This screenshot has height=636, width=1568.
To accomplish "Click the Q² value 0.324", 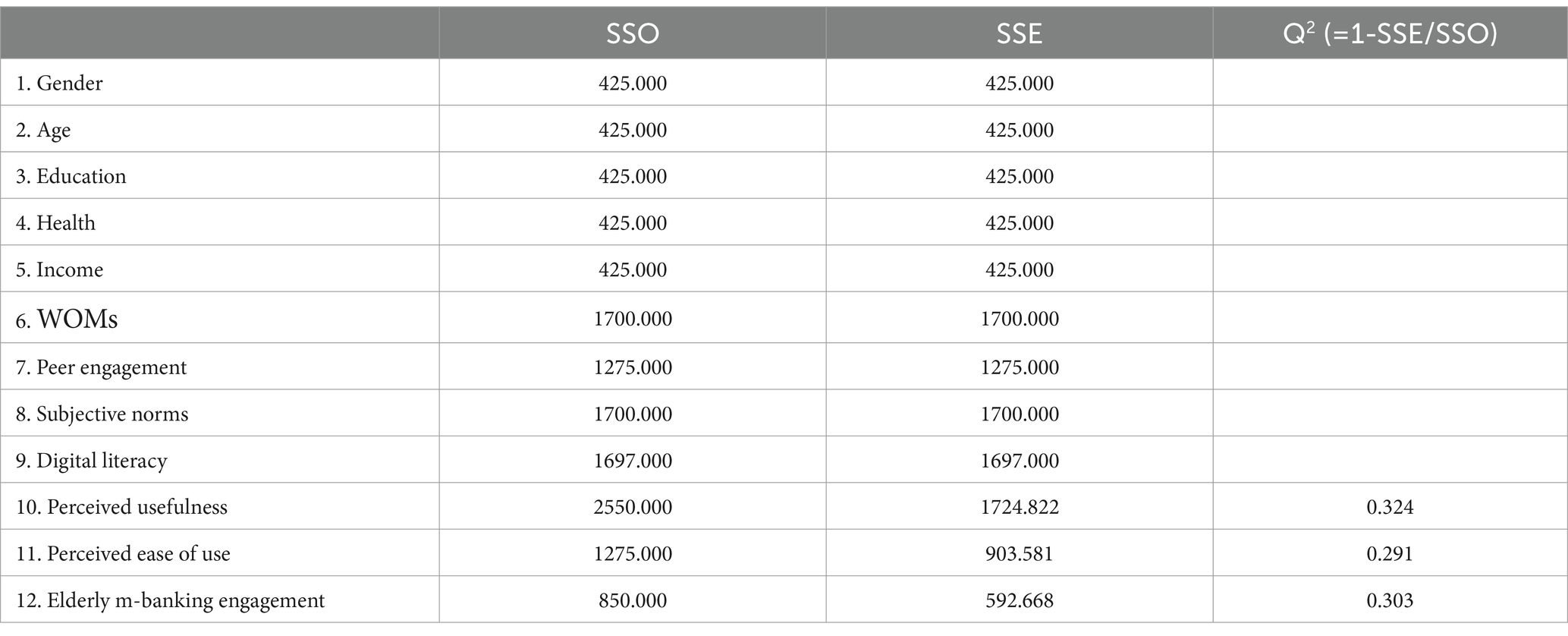I will [1390, 507].
